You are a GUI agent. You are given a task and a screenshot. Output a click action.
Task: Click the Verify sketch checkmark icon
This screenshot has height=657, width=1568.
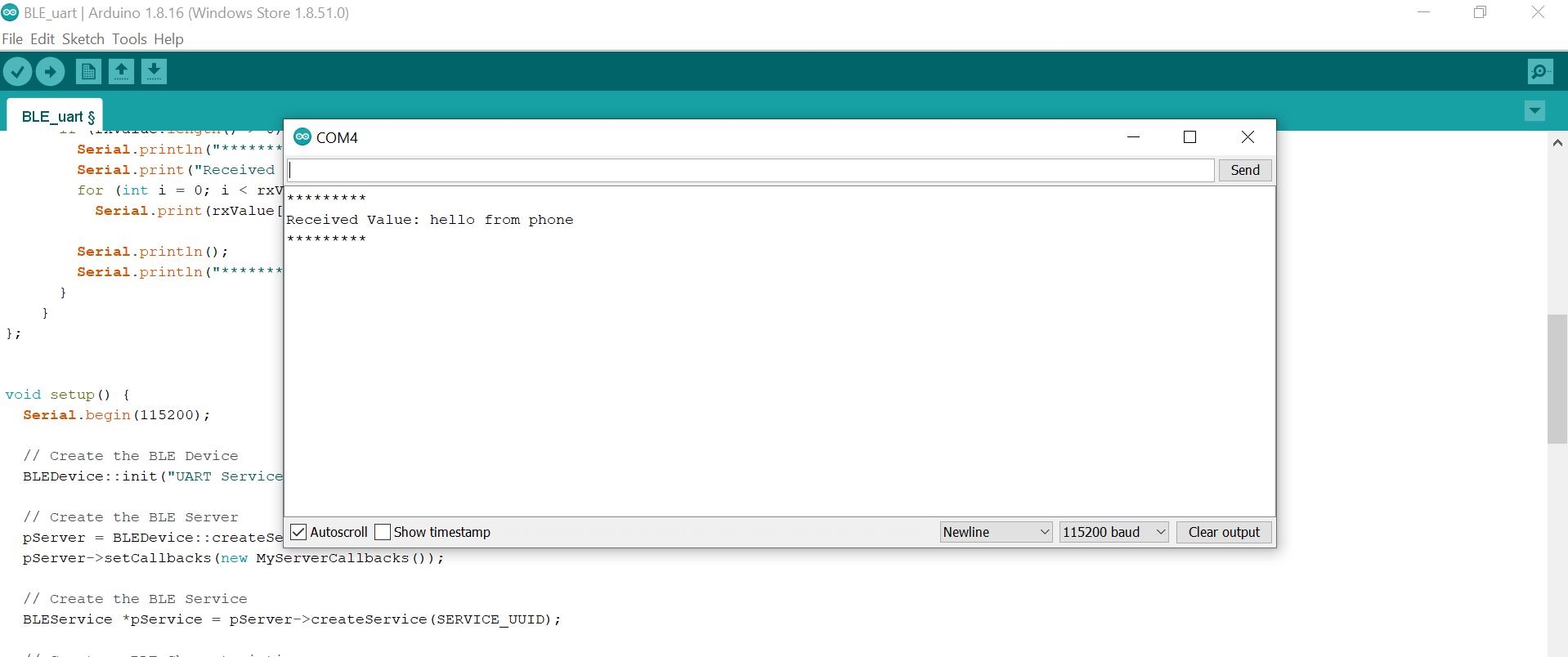17,72
